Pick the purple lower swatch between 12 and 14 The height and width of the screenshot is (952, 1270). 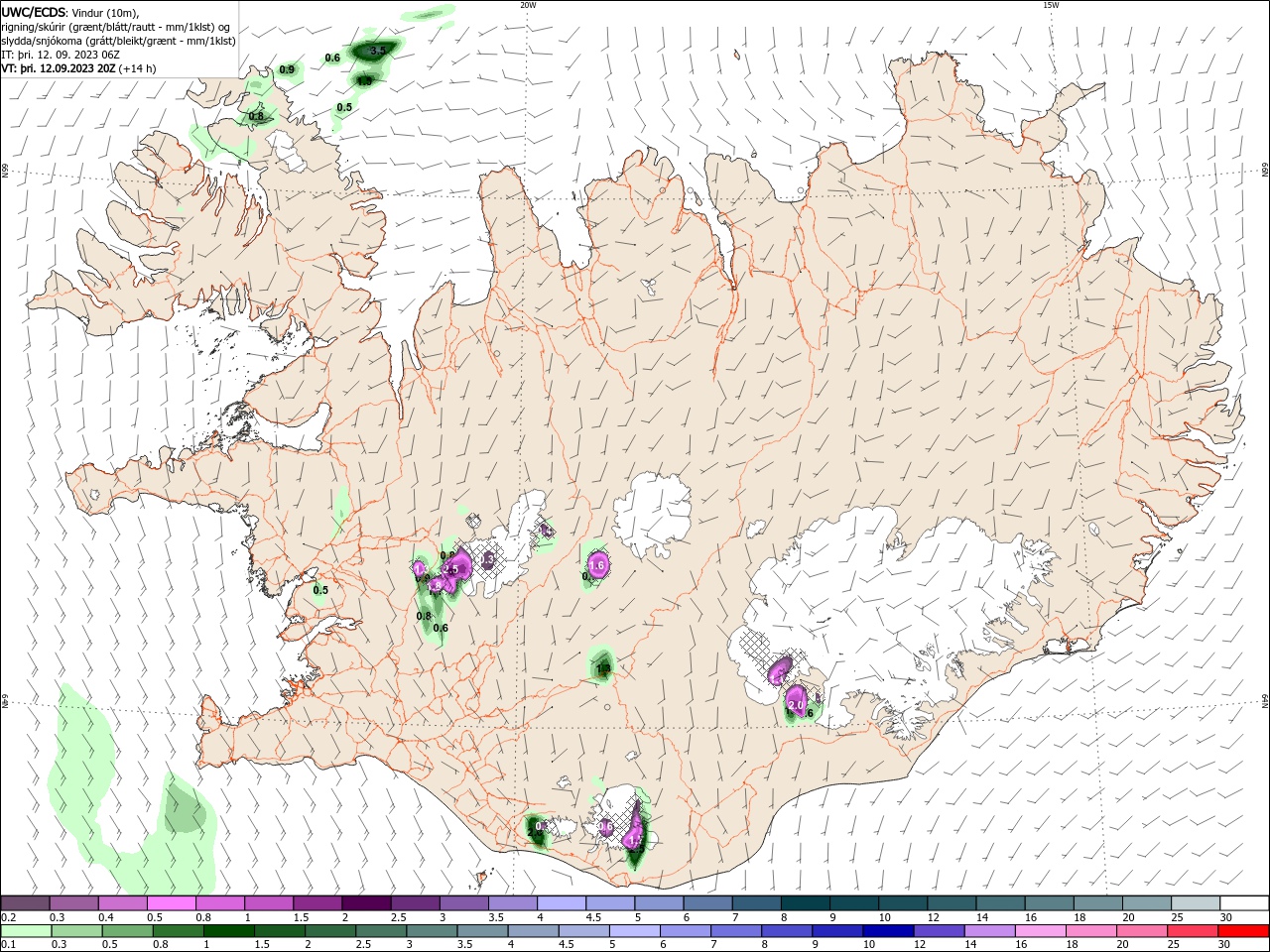940,930
